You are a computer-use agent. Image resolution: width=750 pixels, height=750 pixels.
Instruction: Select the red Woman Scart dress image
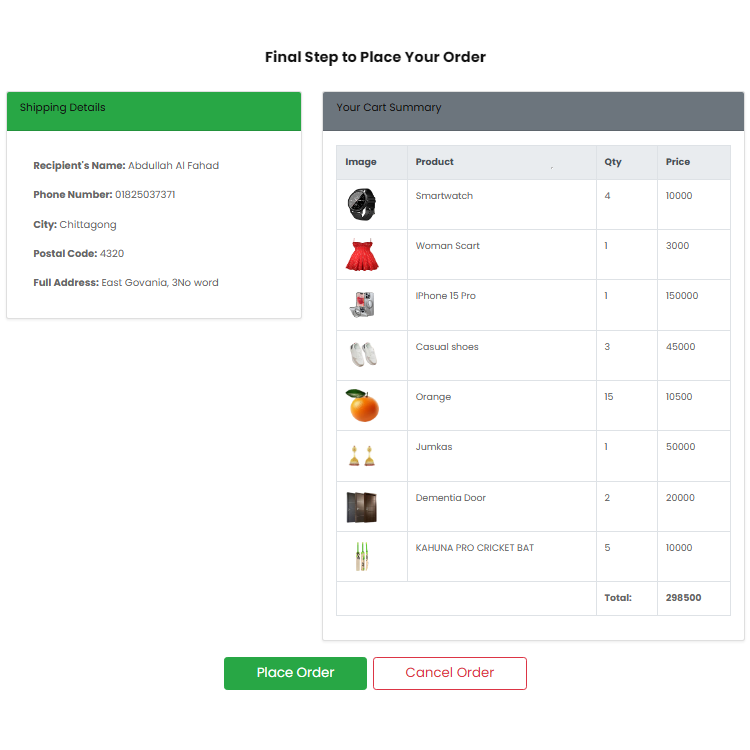(362, 254)
